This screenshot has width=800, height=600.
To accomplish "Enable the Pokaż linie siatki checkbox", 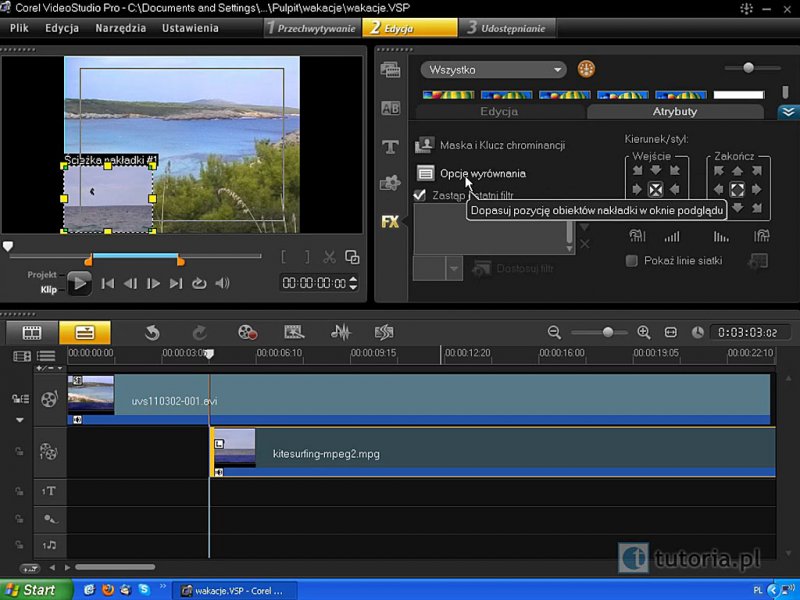I will tap(631, 261).
